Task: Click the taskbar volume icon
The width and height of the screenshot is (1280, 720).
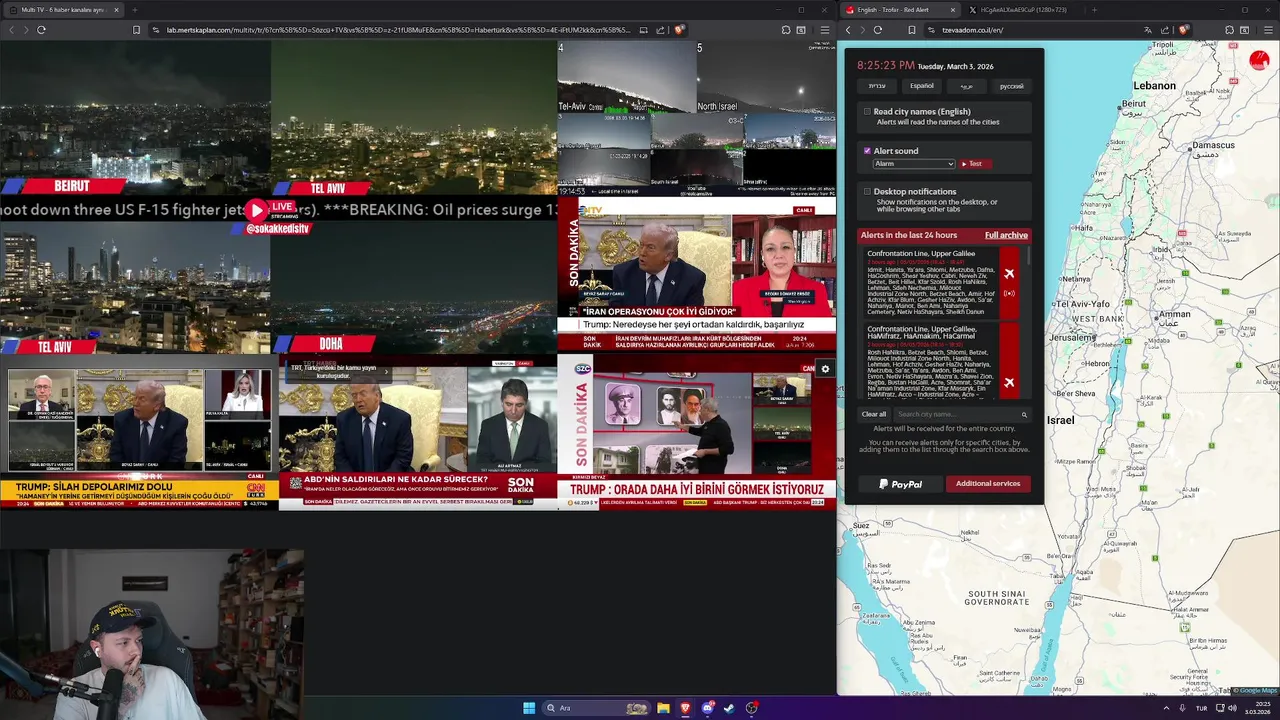Action: [x=1231, y=708]
